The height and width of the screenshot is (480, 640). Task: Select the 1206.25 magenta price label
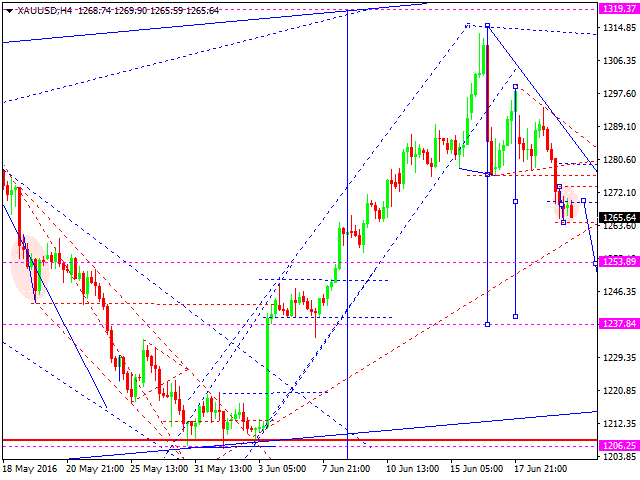(619, 445)
